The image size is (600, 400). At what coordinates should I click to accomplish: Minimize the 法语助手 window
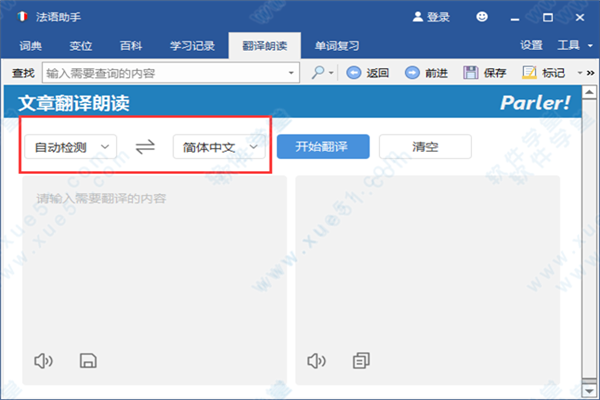coord(515,18)
